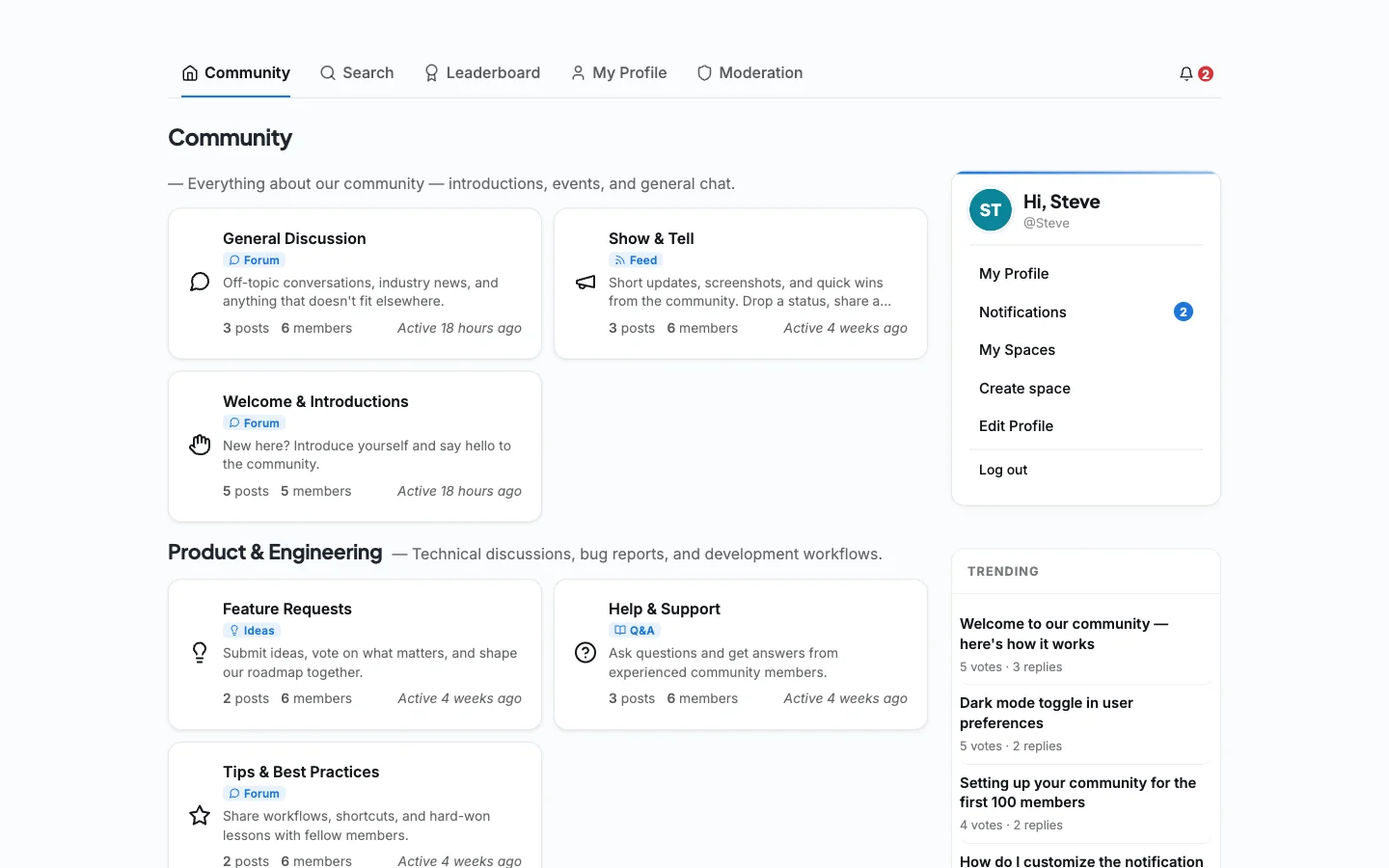Select Create space in the user panel
Screen dimensions: 1389x868
coord(1086,388)
